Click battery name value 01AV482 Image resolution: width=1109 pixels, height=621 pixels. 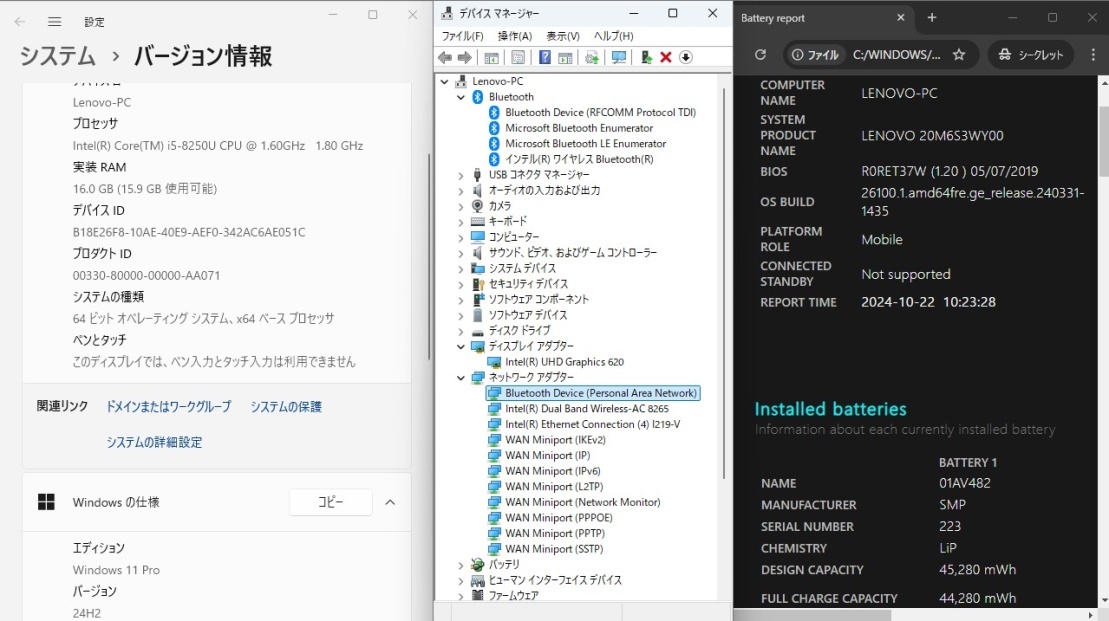(965, 483)
